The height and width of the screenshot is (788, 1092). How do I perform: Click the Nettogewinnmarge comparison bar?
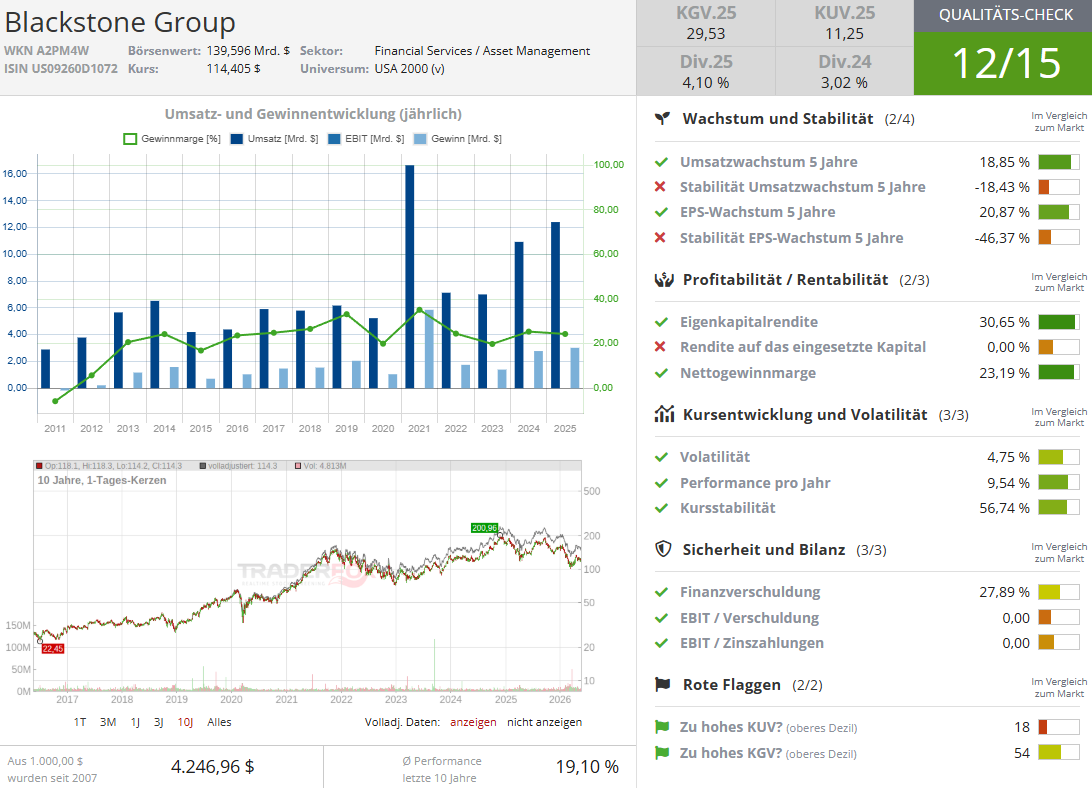pos(1059,373)
